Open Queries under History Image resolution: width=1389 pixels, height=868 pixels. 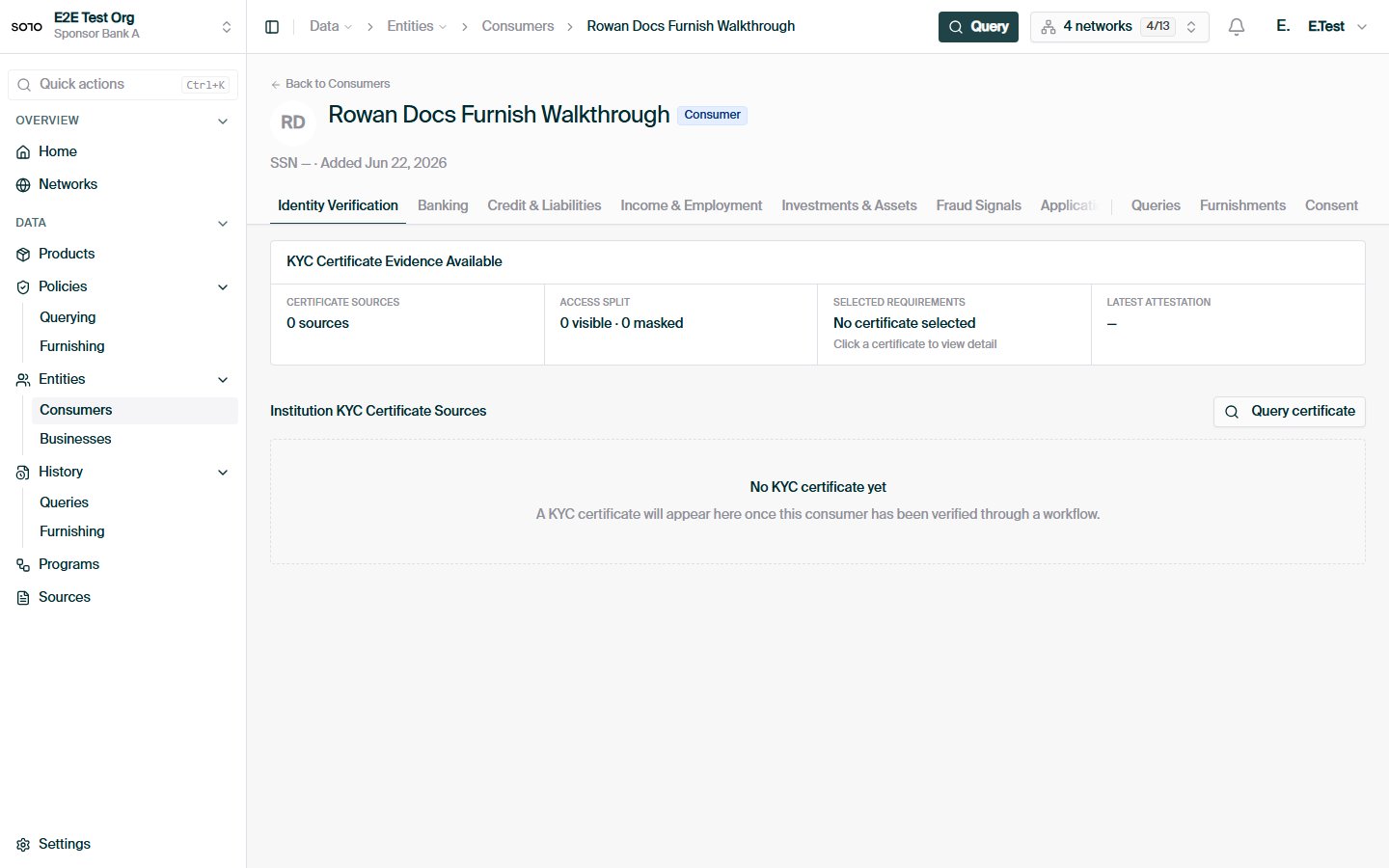pyautogui.click(x=135, y=503)
